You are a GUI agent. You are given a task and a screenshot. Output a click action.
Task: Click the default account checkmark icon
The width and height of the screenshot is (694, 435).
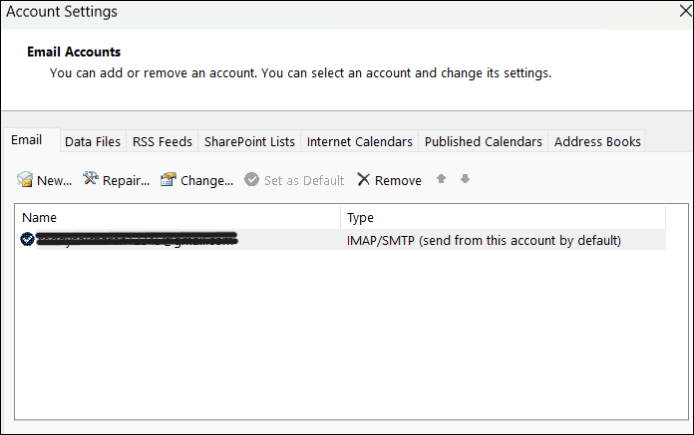pyautogui.click(x=26, y=239)
